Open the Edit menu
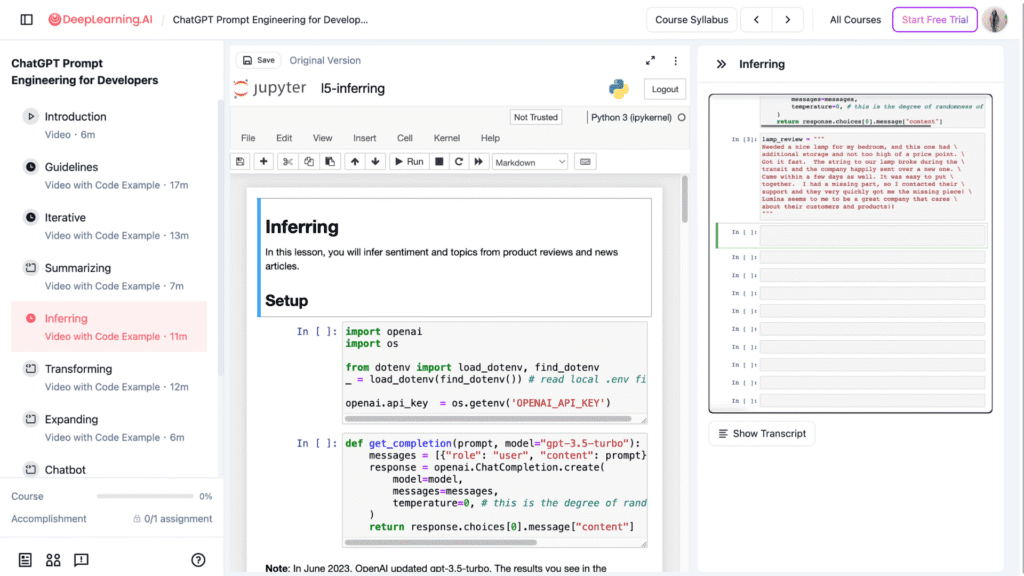This screenshot has width=1024, height=576. click(284, 138)
